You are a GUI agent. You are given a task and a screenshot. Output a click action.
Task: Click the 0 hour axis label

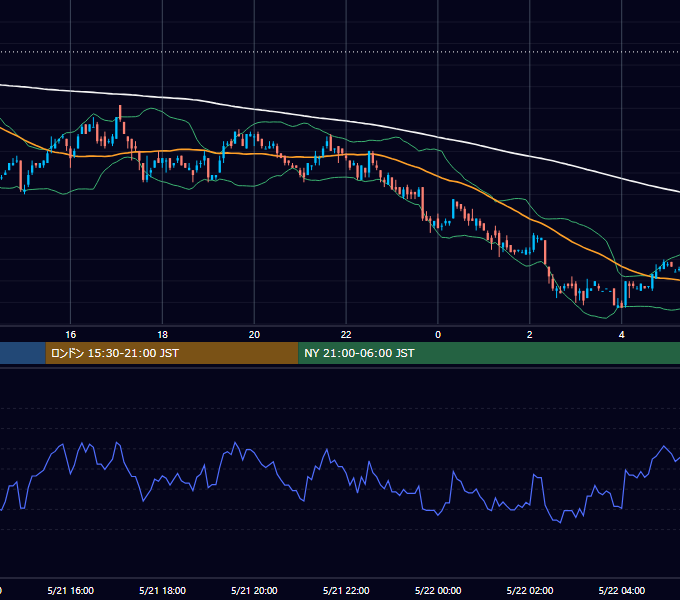438,335
